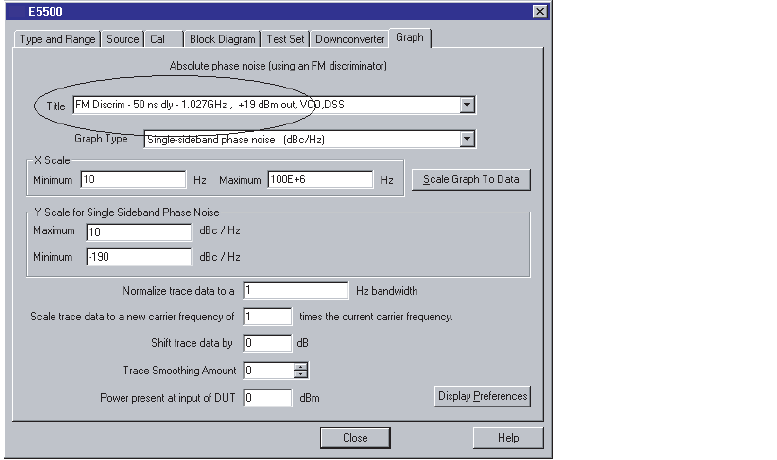
Task: Open the Cal tab
Action: tap(164, 39)
